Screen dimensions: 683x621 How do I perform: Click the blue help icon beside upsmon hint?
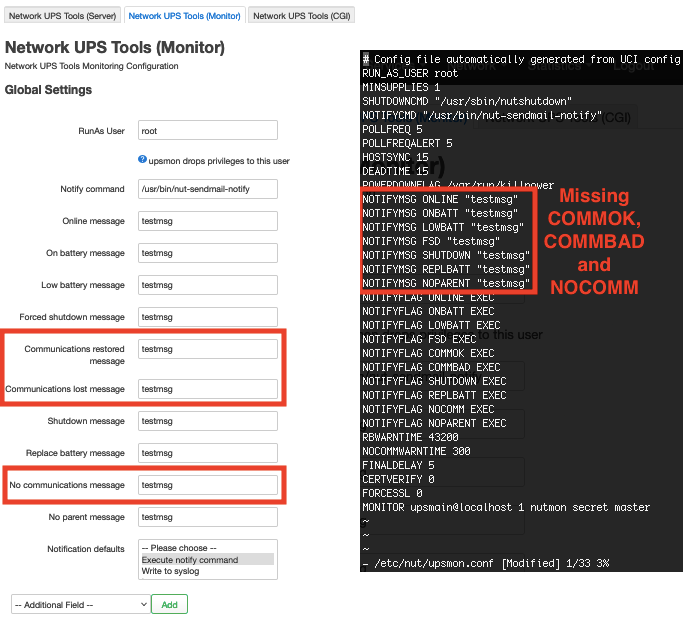142,159
